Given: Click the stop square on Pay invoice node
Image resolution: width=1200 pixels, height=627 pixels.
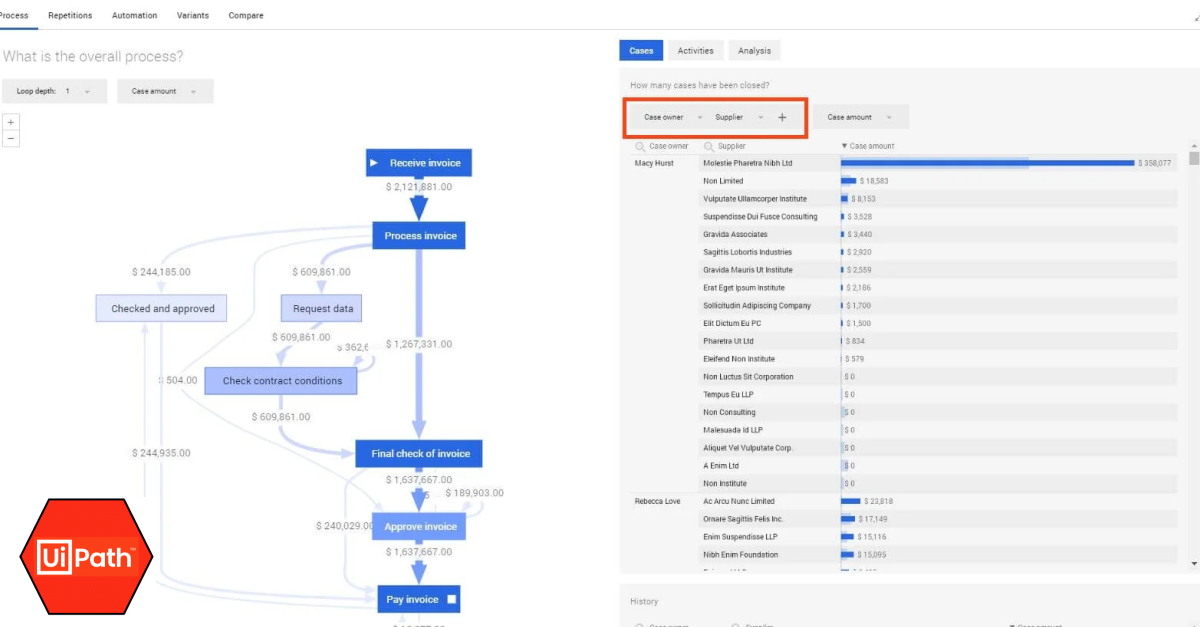Looking at the screenshot, I should point(451,600).
